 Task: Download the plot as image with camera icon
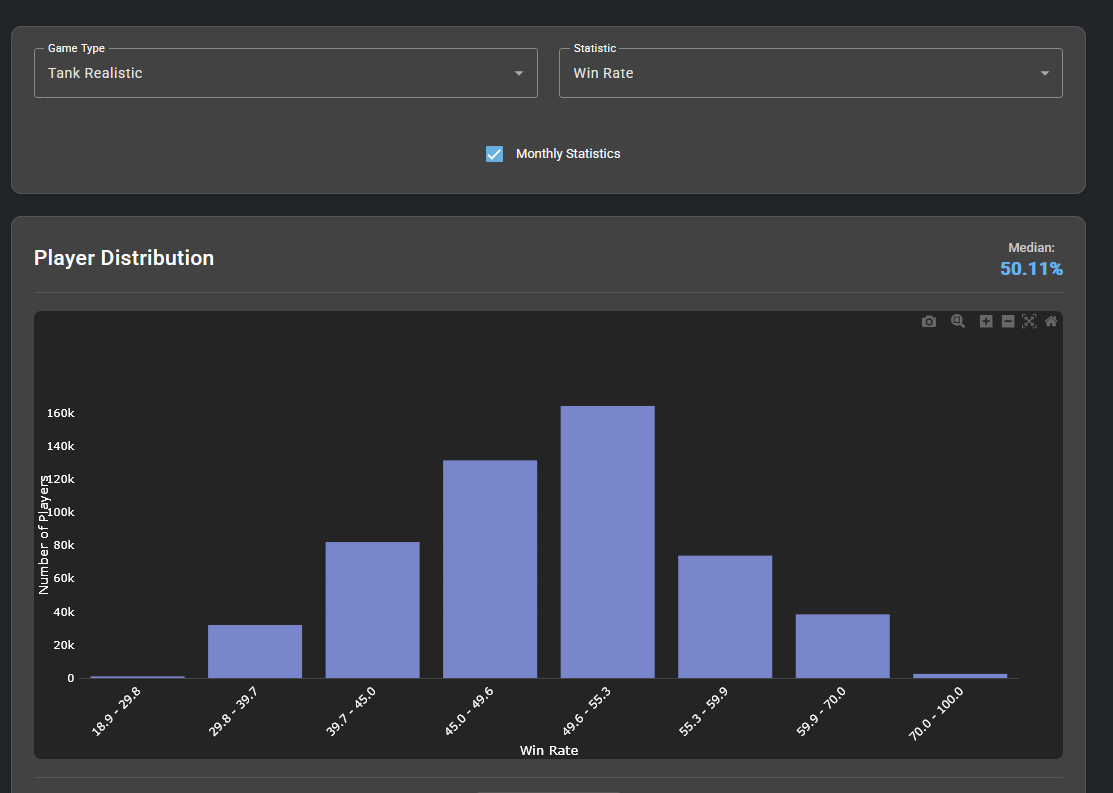click(x=929, y=321)
